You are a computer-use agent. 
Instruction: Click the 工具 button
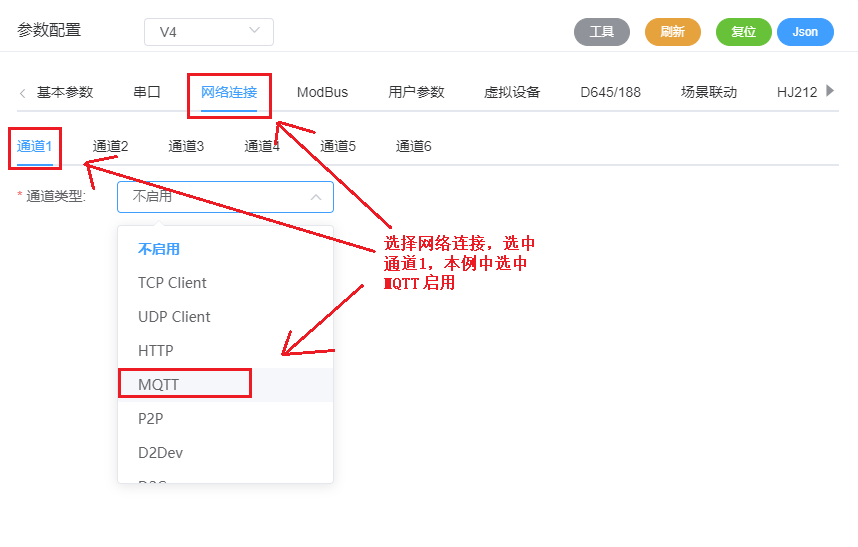click(x=601, y=32)
